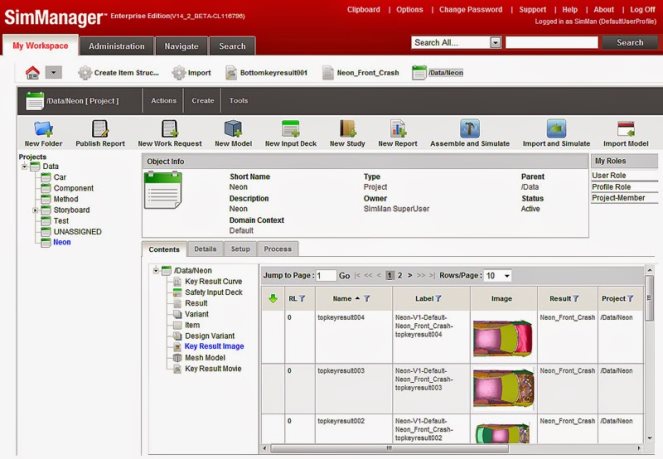Screen dimensions: 663x459
Task: Click the topkeyresult004 car thumbnail
Action: (503, 338)
